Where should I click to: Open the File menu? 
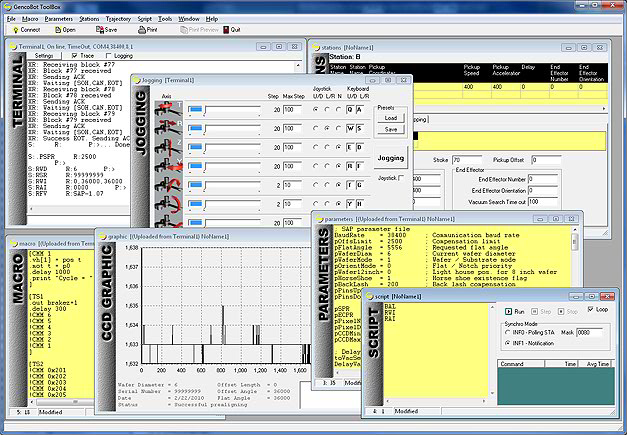[x=11, y=19]
